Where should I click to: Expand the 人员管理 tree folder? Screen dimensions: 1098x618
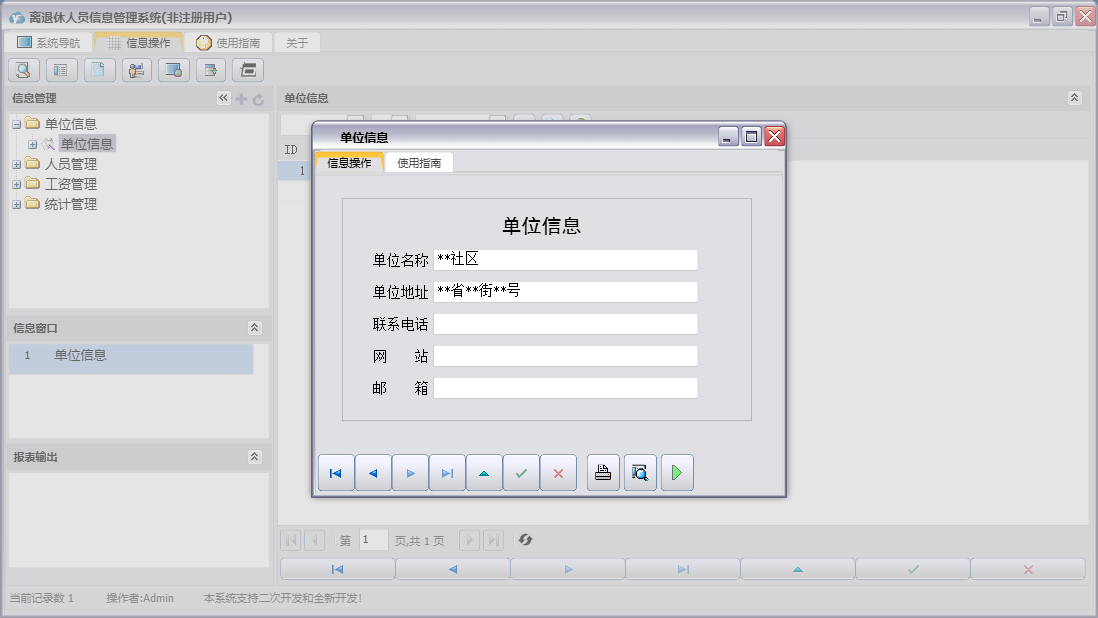coord(17,164)
